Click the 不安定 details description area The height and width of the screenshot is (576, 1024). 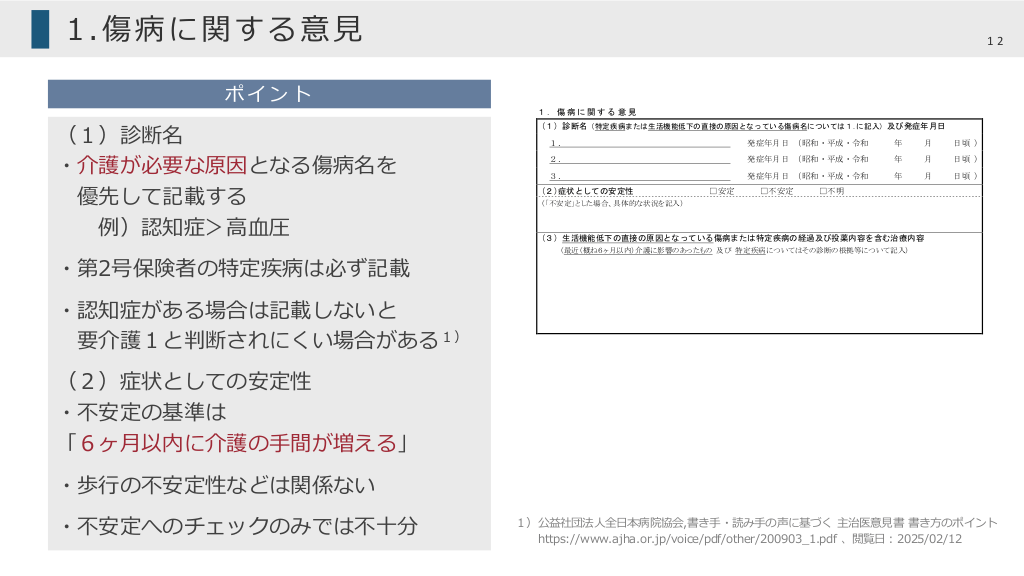coord(759,216)
